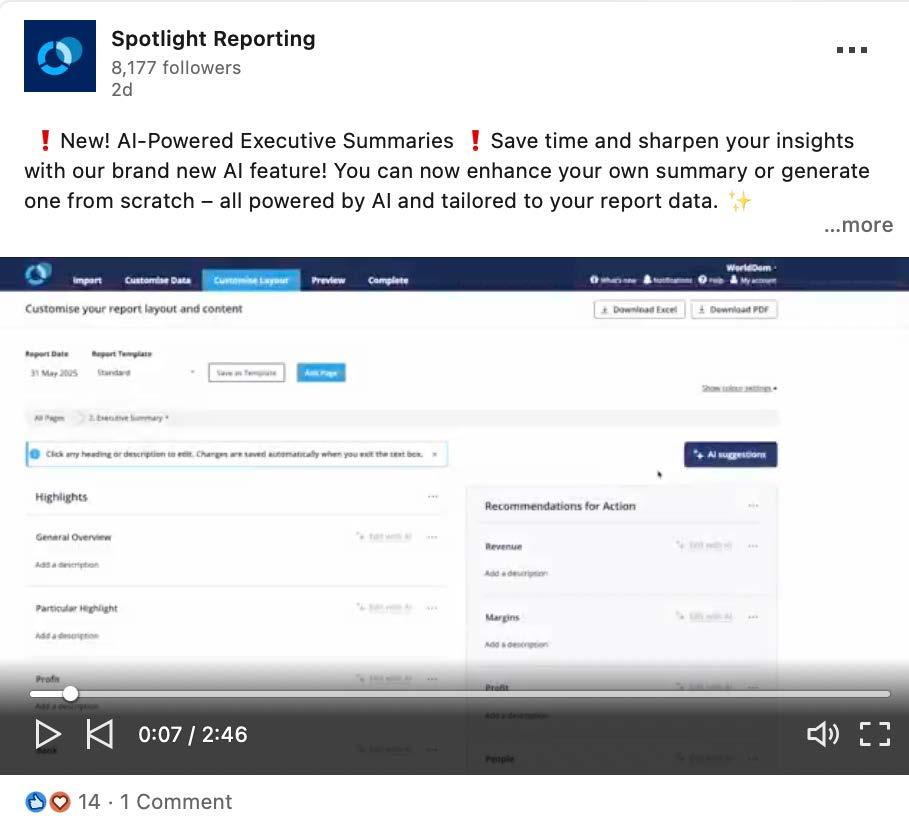Open the WorldDom organisation dropdown
Viewport: 909px width, 824px height.
click(751, 268)
